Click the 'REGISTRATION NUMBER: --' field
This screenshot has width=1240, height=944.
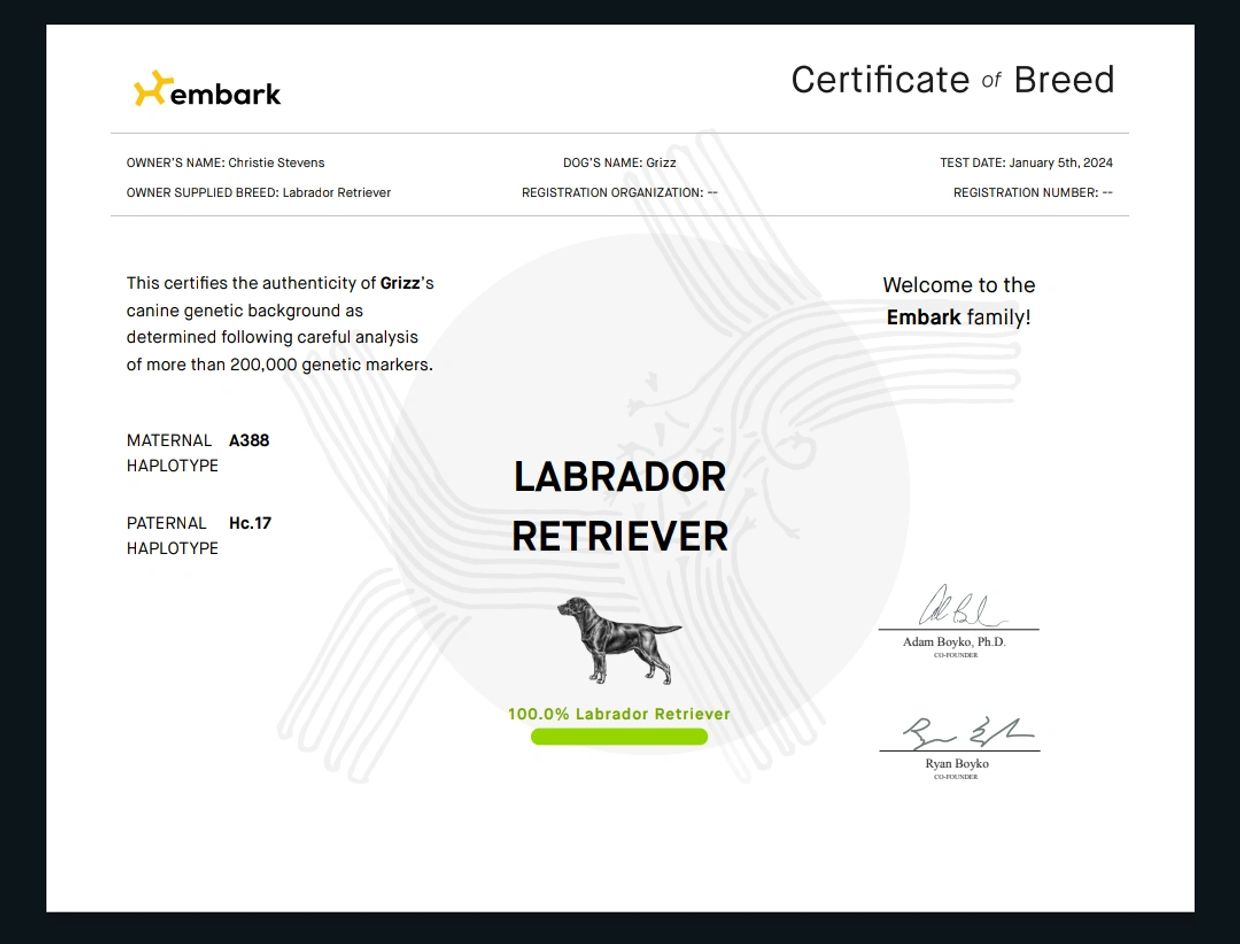(1033, 193)
